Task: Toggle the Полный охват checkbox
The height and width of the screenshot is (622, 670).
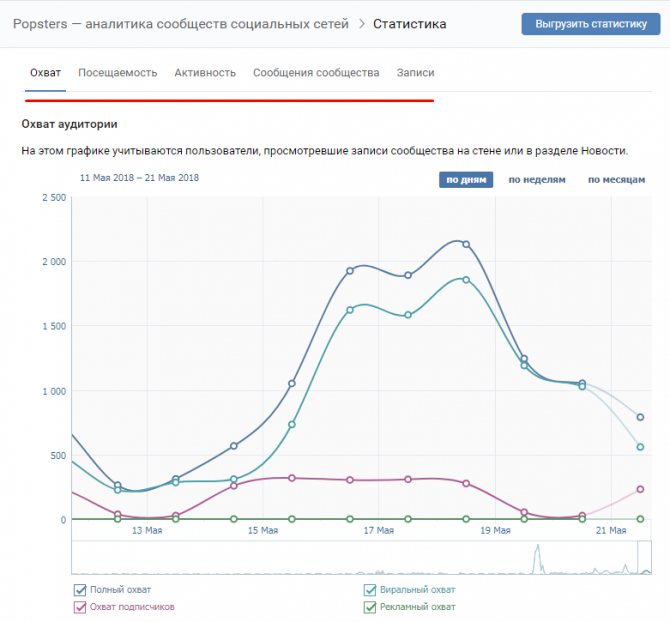Action: click(80, 590)
